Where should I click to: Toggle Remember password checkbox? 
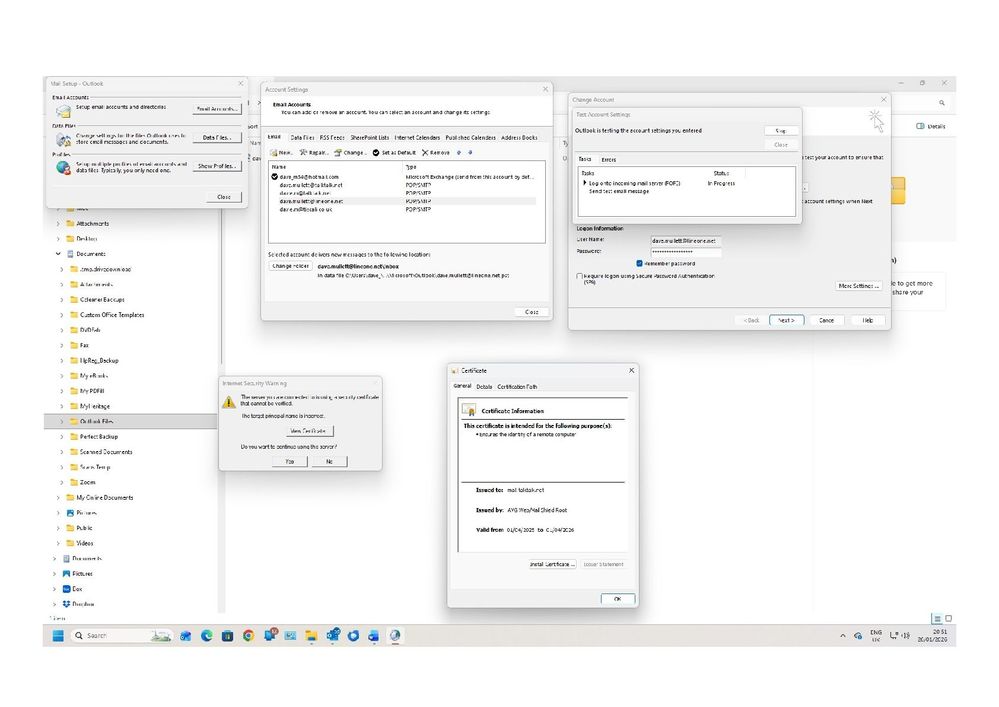[639, 263]
